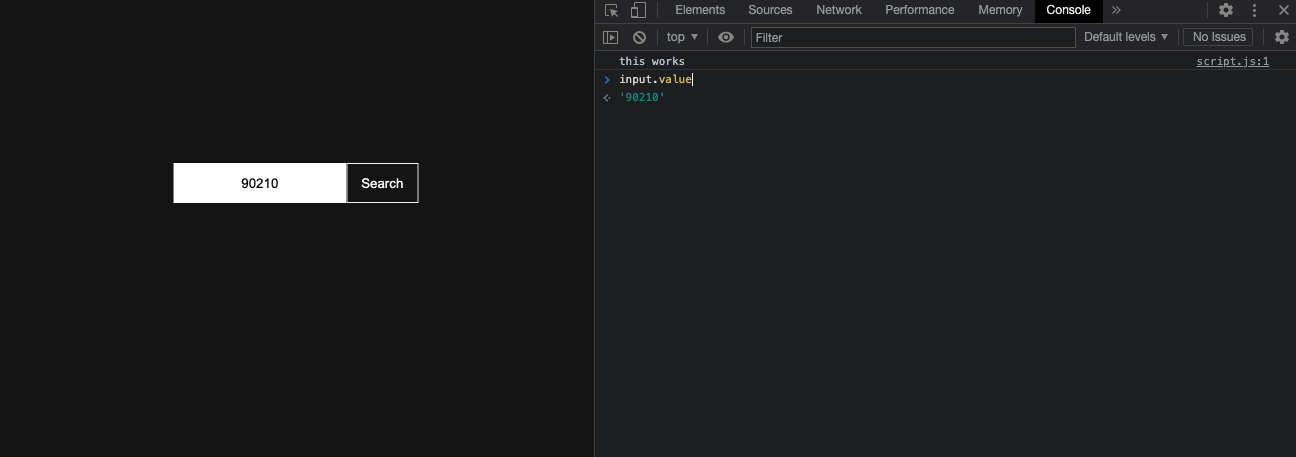Open console settings gear
This screenshot has height=457, width=1296.
(x=1282, y=37)
